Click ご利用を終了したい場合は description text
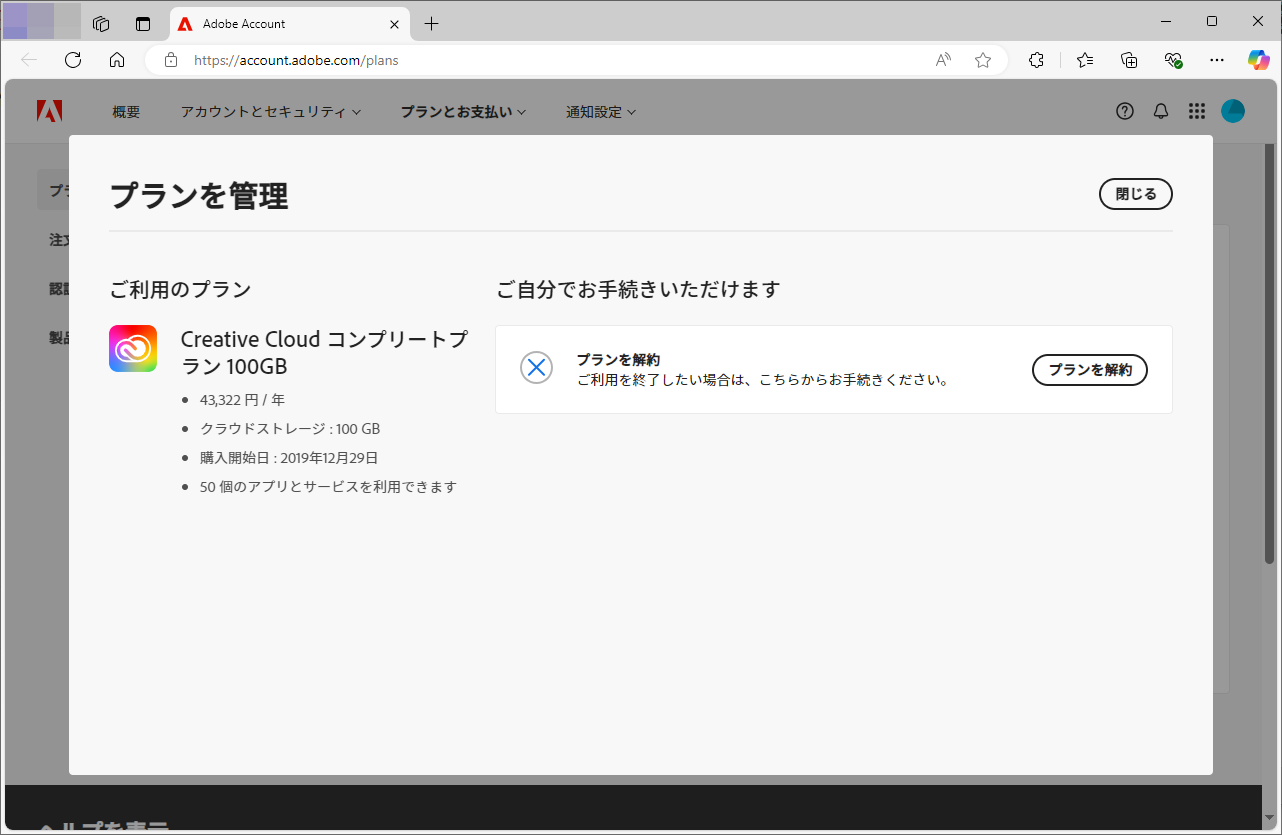 pyautogui.click(x=762, y=380)
